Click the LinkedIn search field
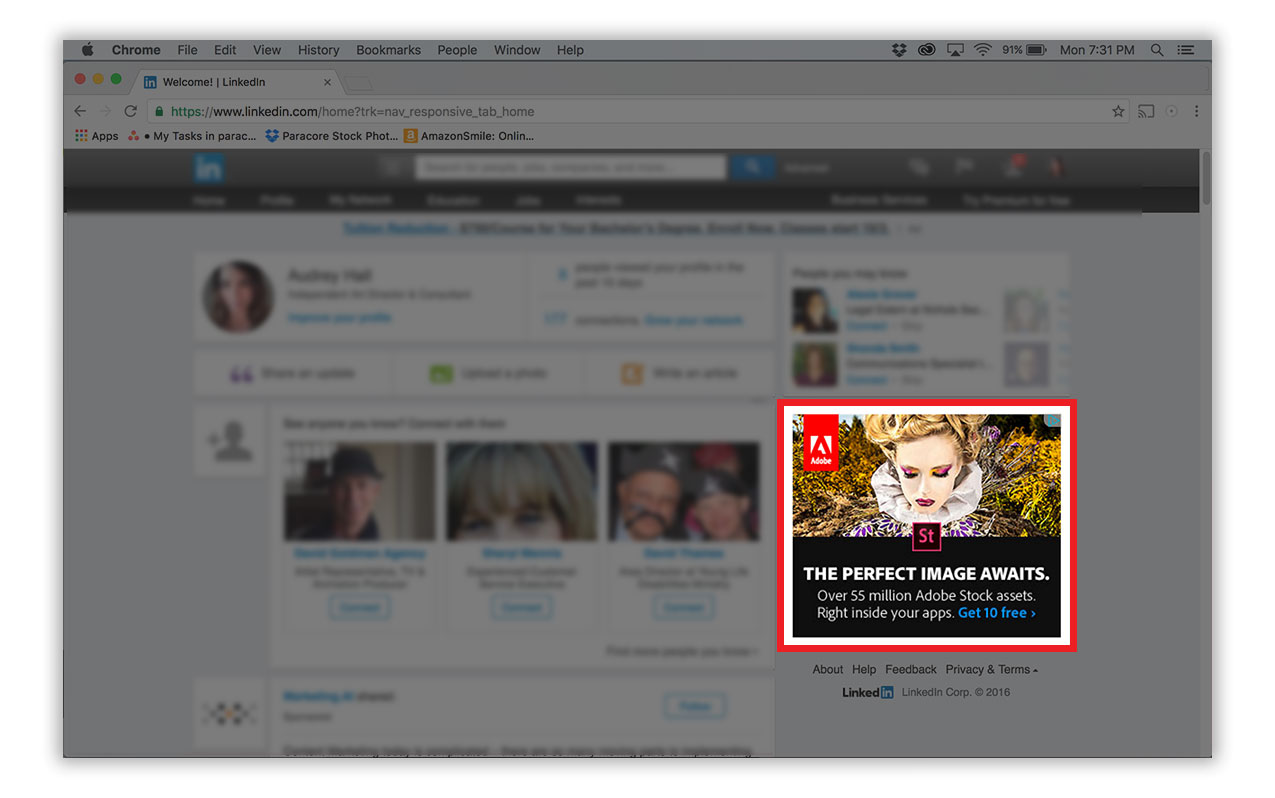1275x798 pixels. pyautogui.click(x=571, y=167)
